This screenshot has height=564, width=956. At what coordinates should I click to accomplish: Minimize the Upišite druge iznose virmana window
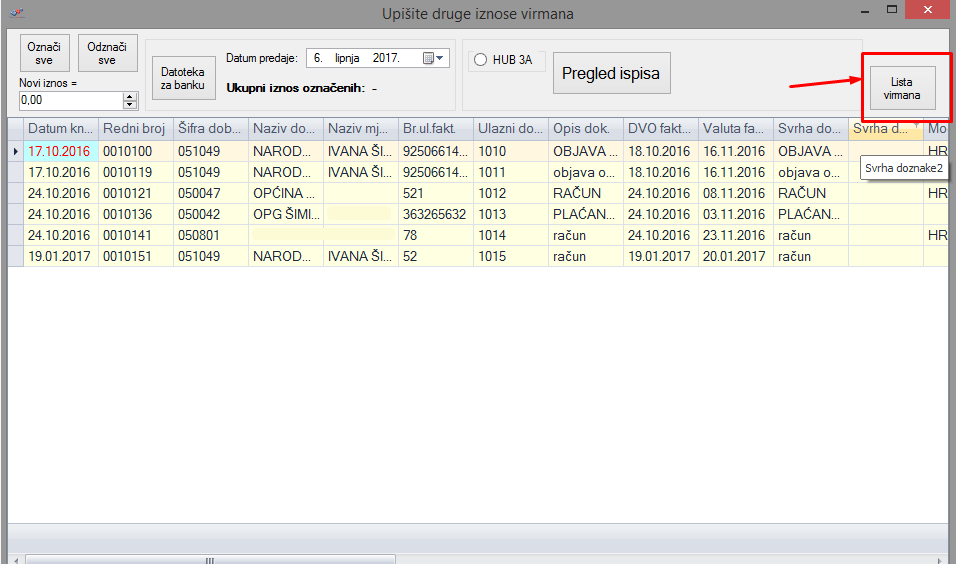click(x=864, y=11)
